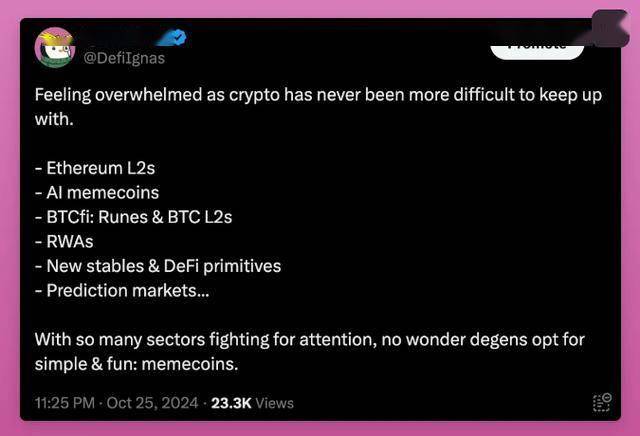
Task: Click the blurred display name beside the avatar
Action: pos(118,38)
